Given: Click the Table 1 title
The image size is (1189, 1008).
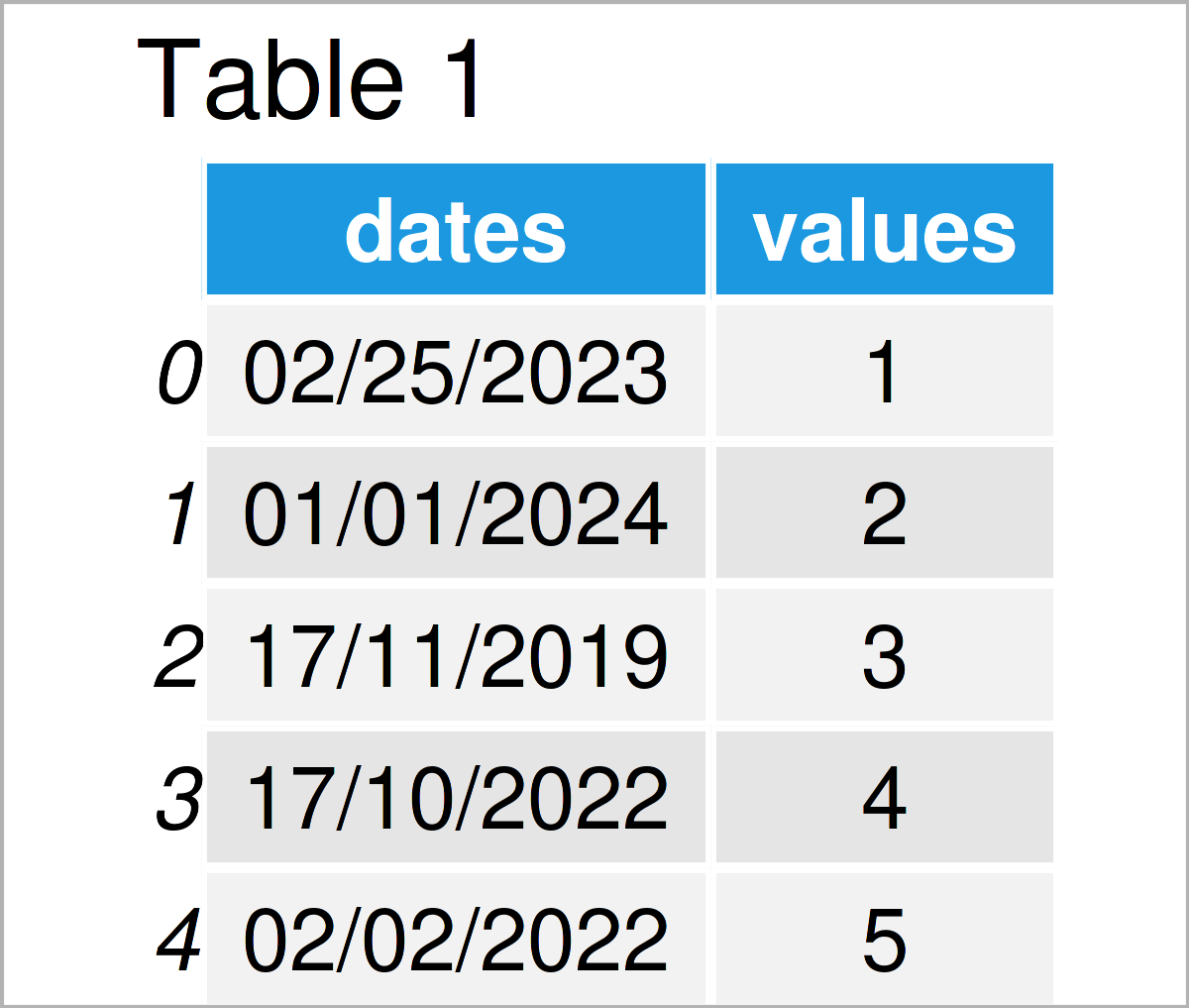Looking at the screenshot, I should [x=309, y=79].
